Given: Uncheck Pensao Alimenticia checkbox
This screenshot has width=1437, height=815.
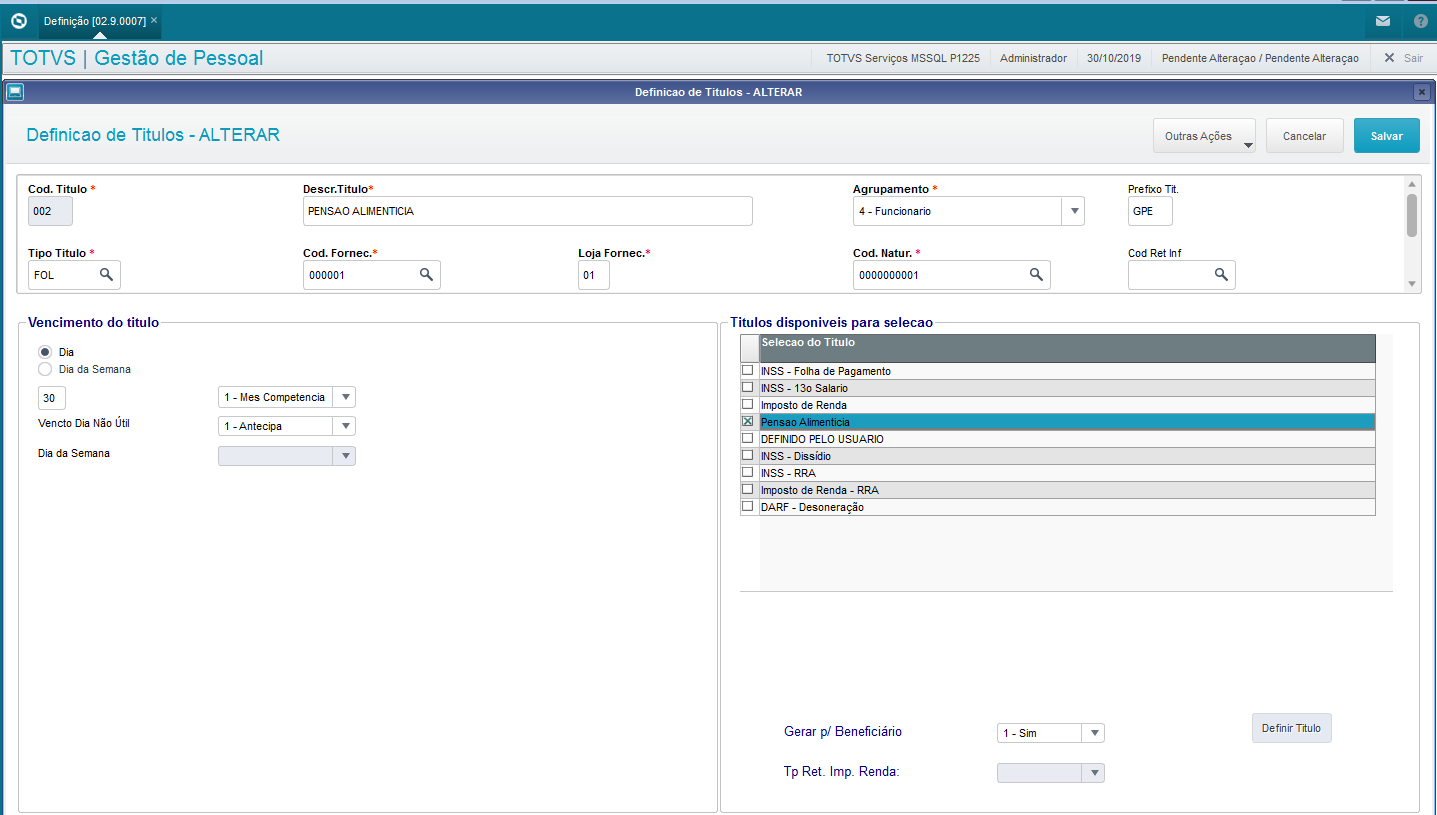Looking at the screenshot, I should [747, 421].
